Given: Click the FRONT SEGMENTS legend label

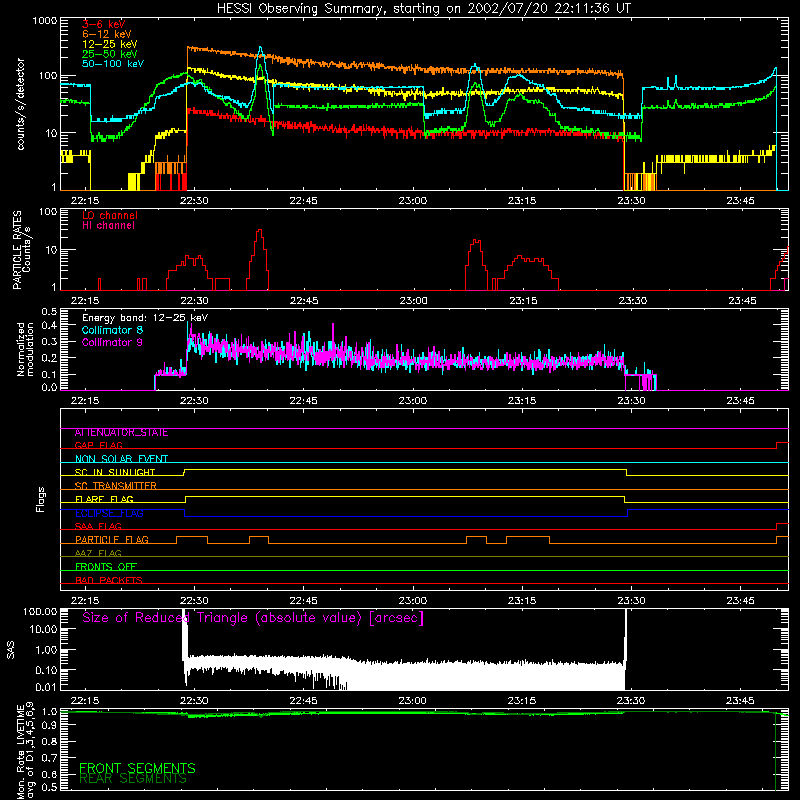Looking at the screenshot, I should [x=137, y=768].
